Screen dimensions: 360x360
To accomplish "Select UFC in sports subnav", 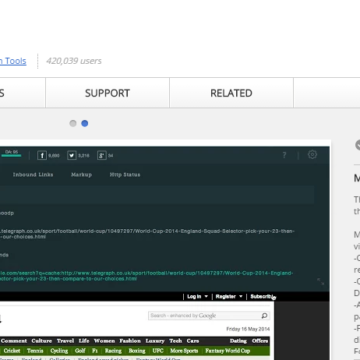I will [158, 351].
